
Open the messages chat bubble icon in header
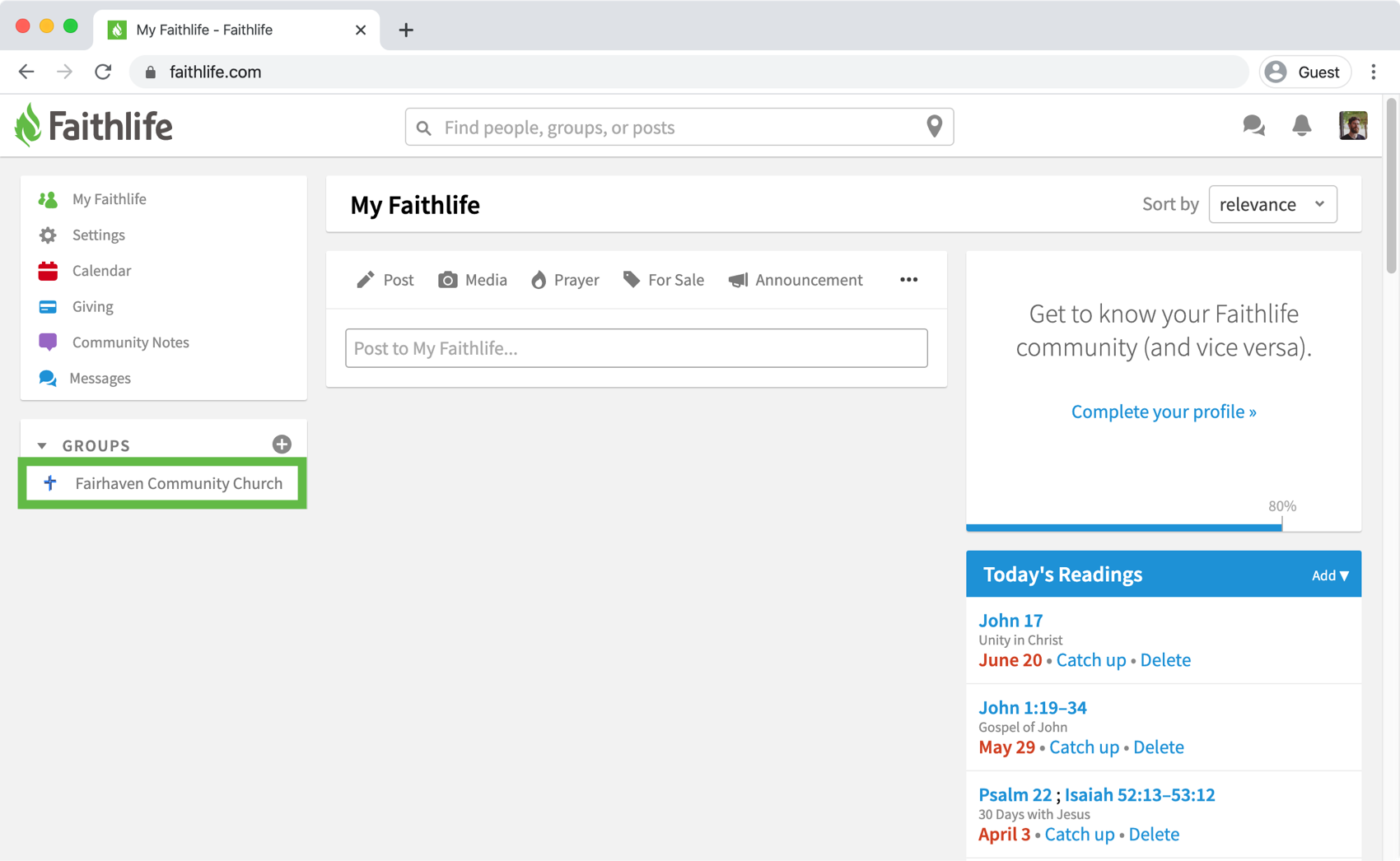(x=1253, y=126)
